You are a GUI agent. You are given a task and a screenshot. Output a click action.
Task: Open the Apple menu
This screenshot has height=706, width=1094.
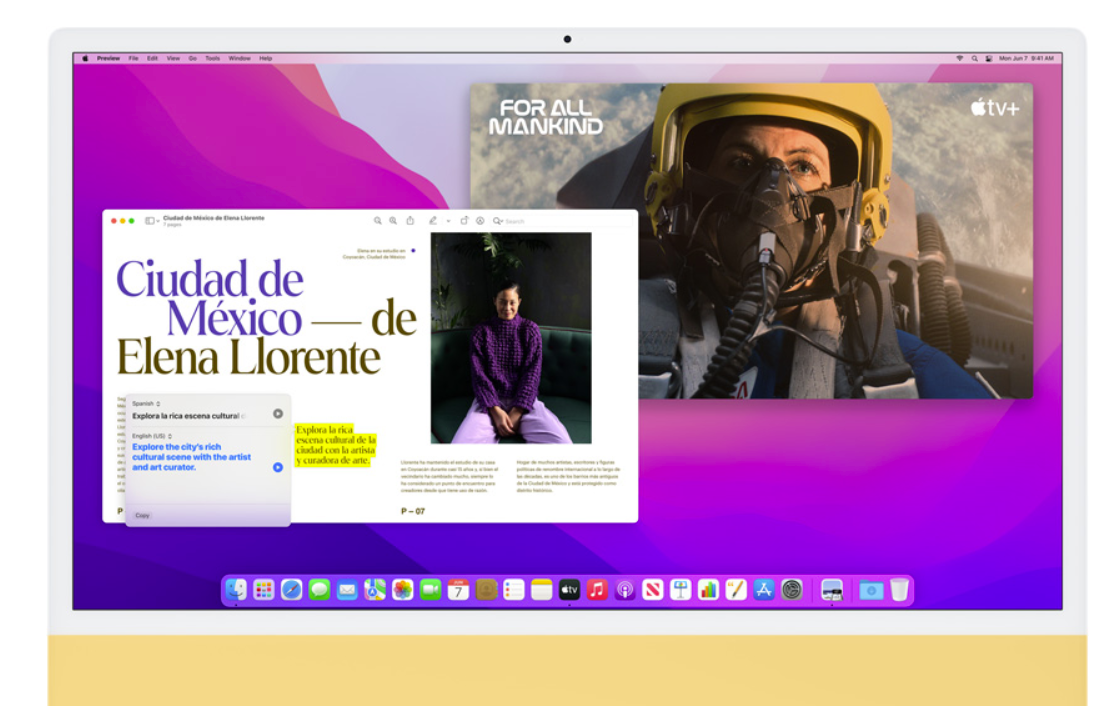click(85, 59)
